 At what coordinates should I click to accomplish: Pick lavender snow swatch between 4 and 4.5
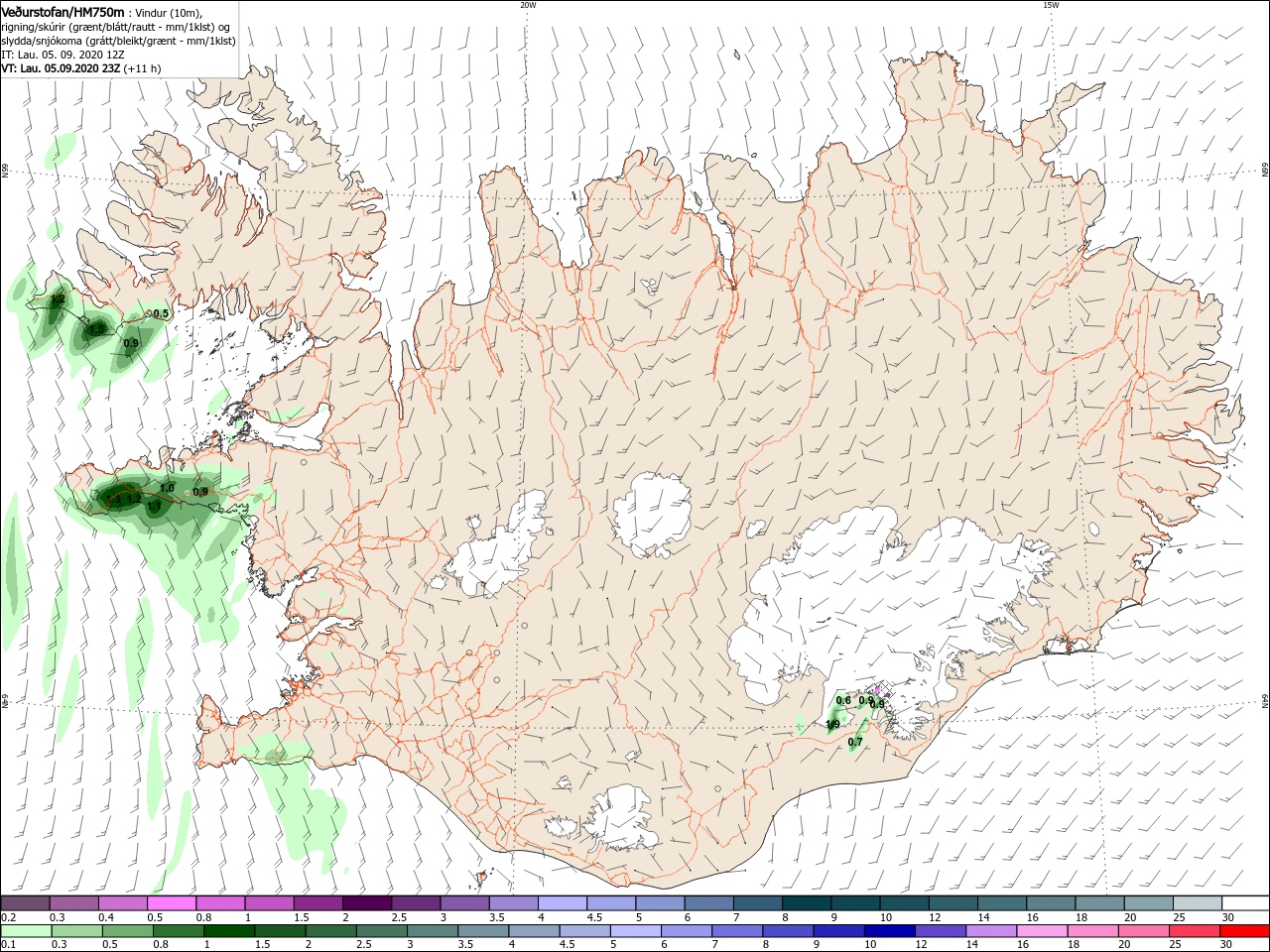click(x=562, y=903)
